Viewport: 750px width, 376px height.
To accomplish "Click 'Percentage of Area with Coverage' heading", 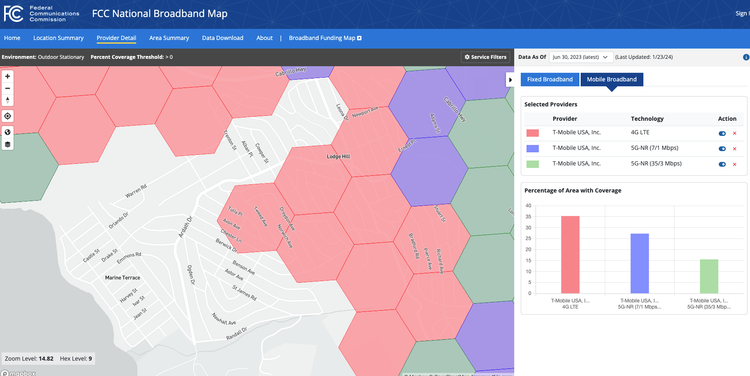I will point(573,190).
